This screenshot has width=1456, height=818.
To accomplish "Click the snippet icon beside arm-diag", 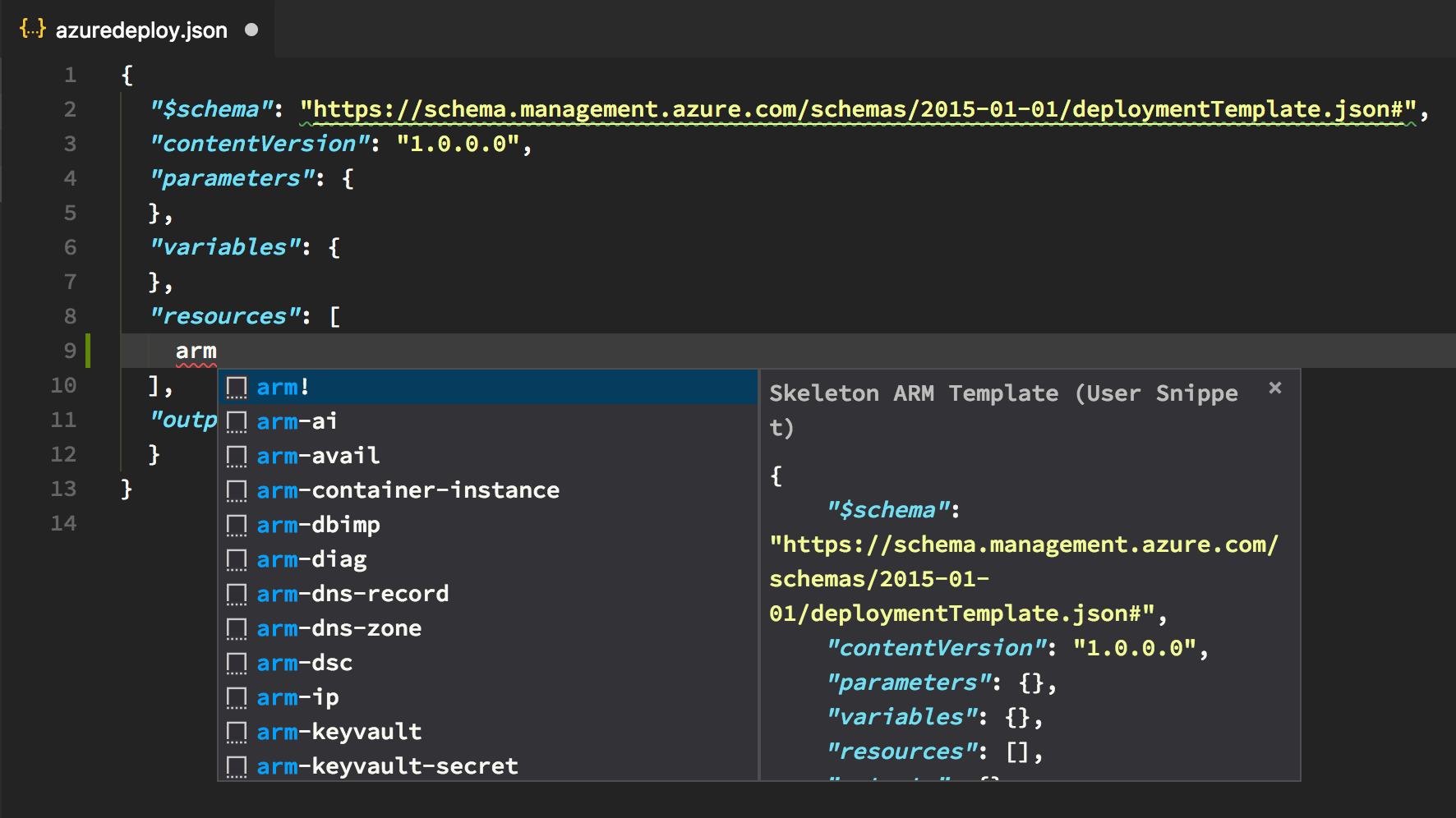I will pyautogui.click(x=237, y=560).
